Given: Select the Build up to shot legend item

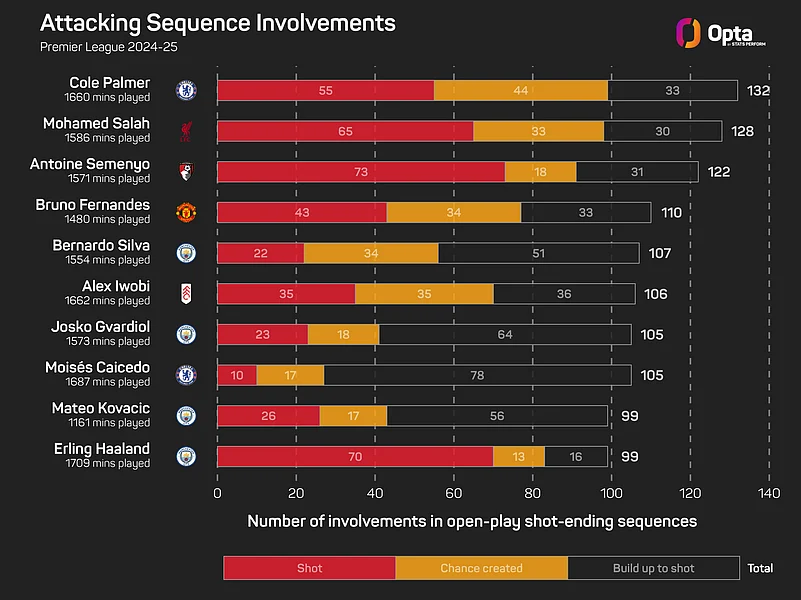Looking at the screenshot, I should [653, 568].
